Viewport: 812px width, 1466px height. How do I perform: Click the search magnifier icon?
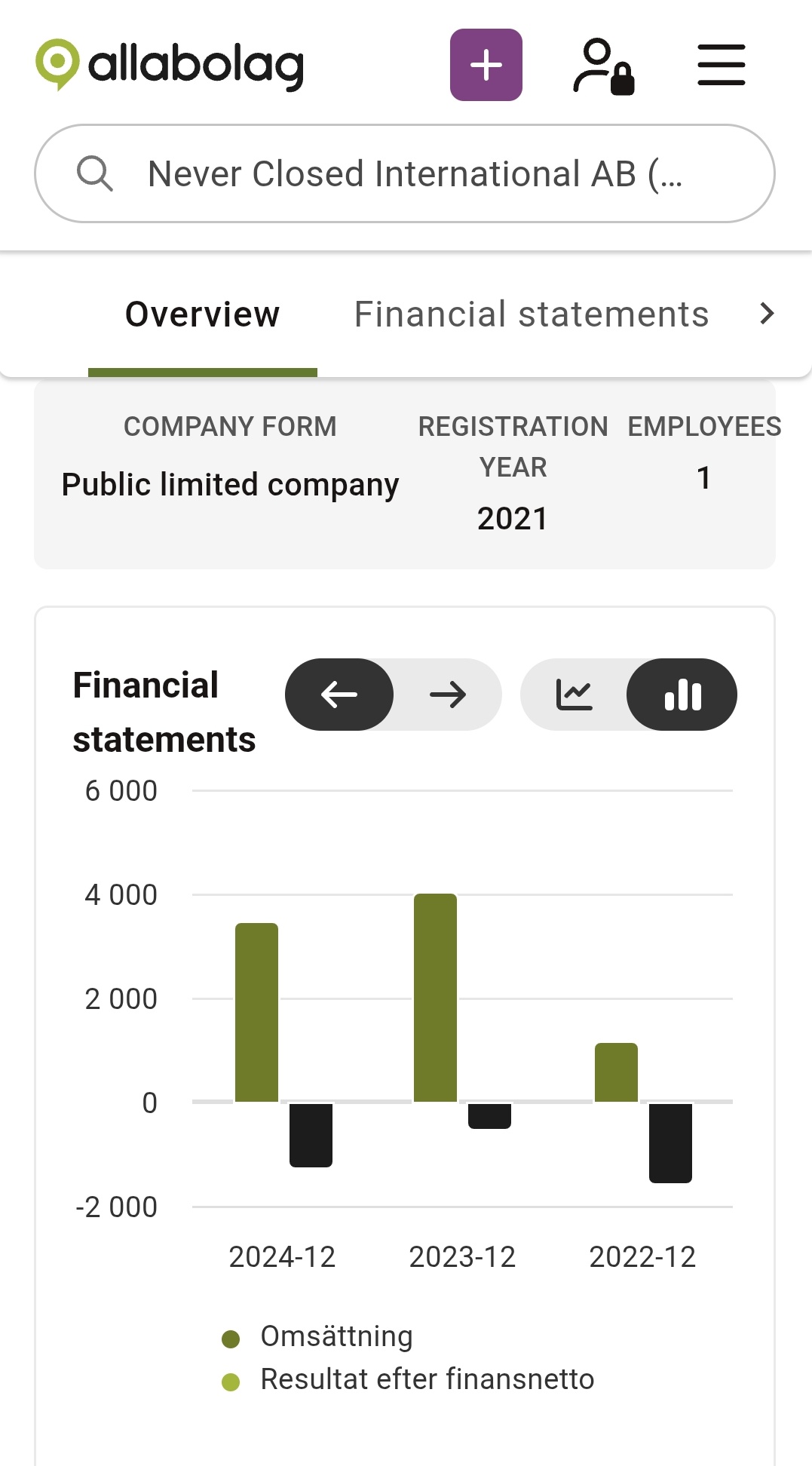(95, 173)
